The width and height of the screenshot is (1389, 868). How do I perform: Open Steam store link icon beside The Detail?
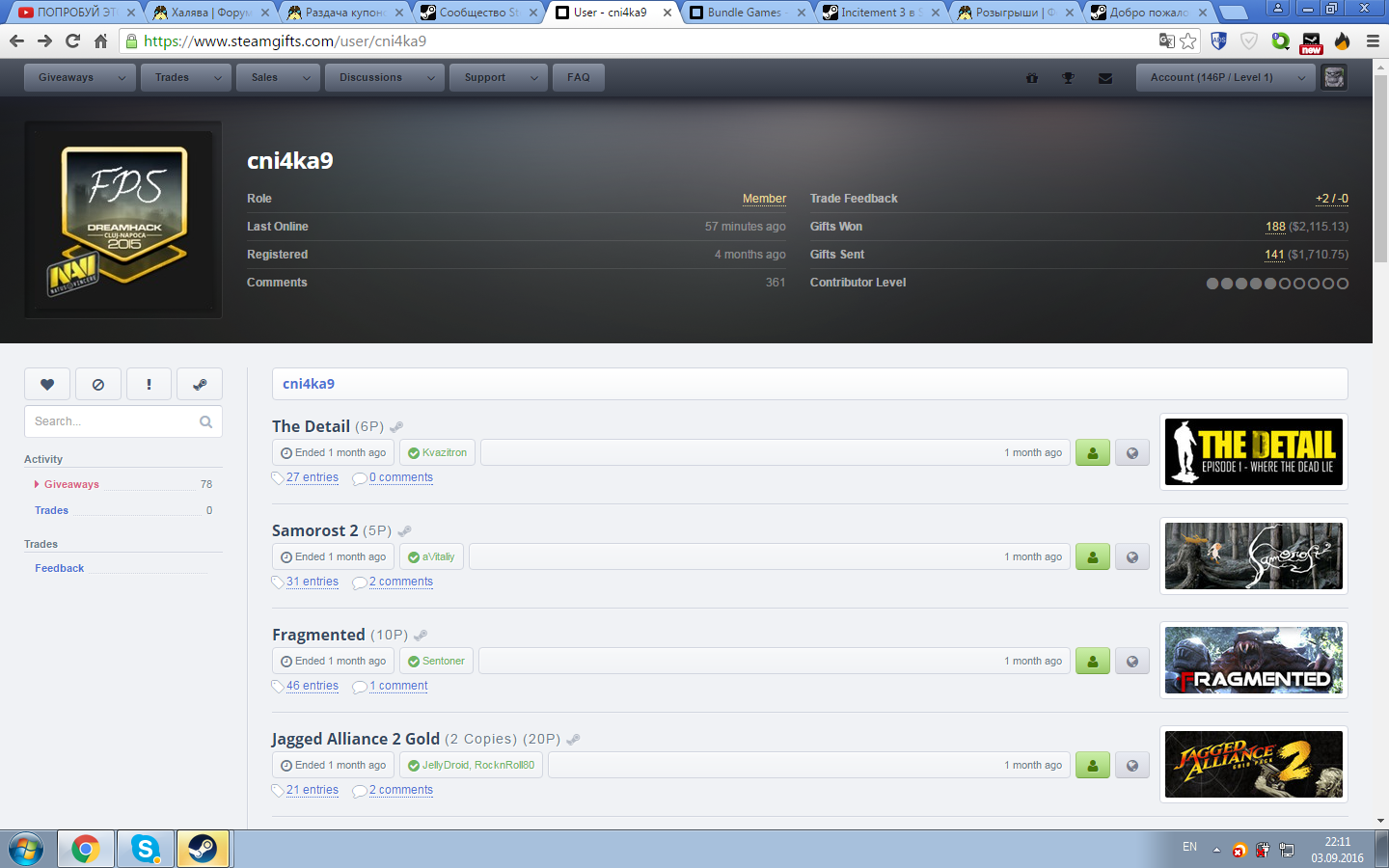click(x=396, y=426)
